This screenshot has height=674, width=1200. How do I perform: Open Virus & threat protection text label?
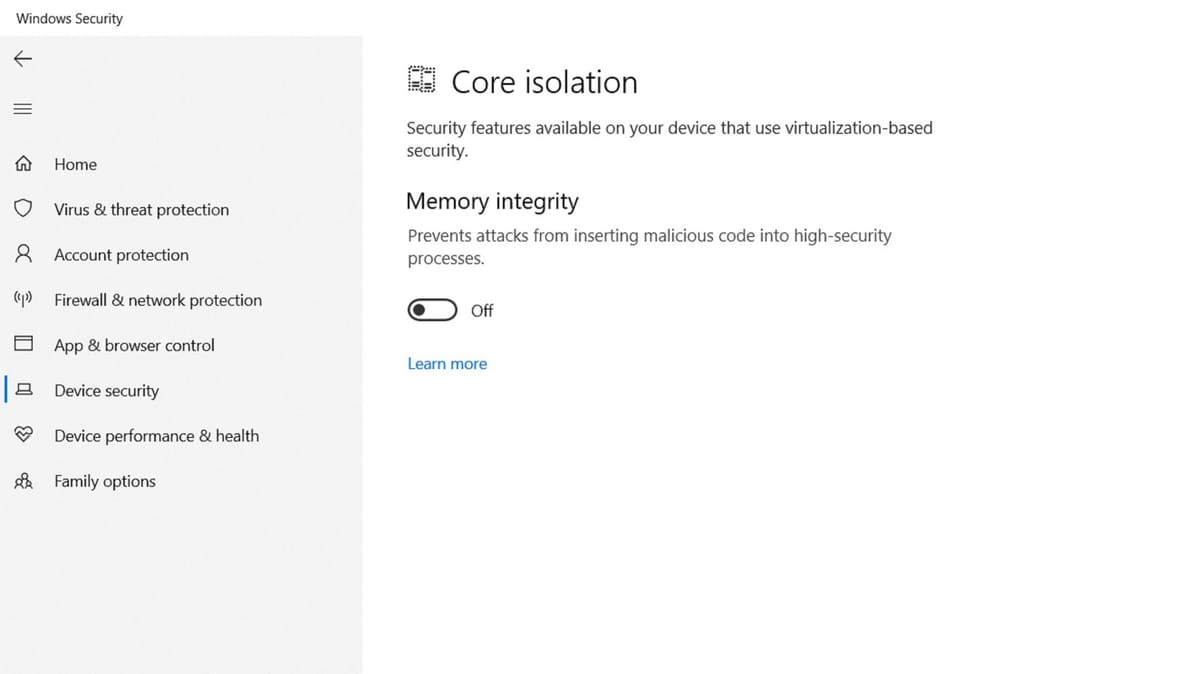point(141,209)
